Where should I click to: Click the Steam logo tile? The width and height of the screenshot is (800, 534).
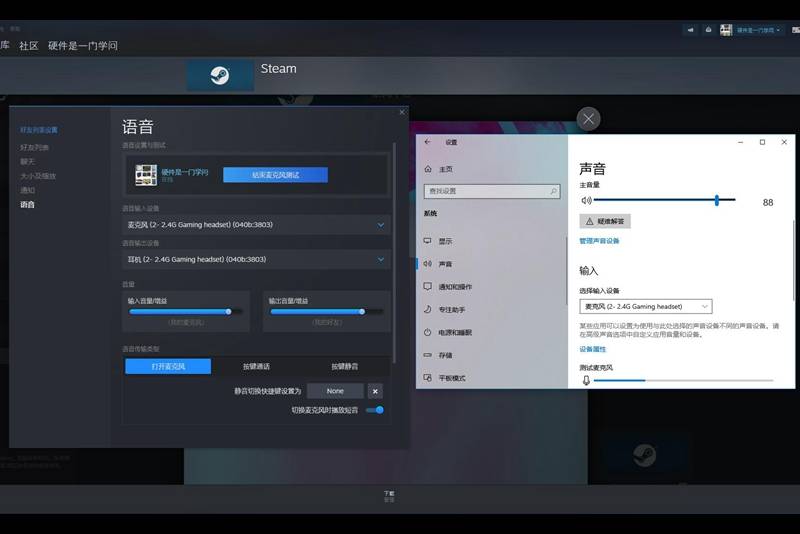(x=220, y=75)
